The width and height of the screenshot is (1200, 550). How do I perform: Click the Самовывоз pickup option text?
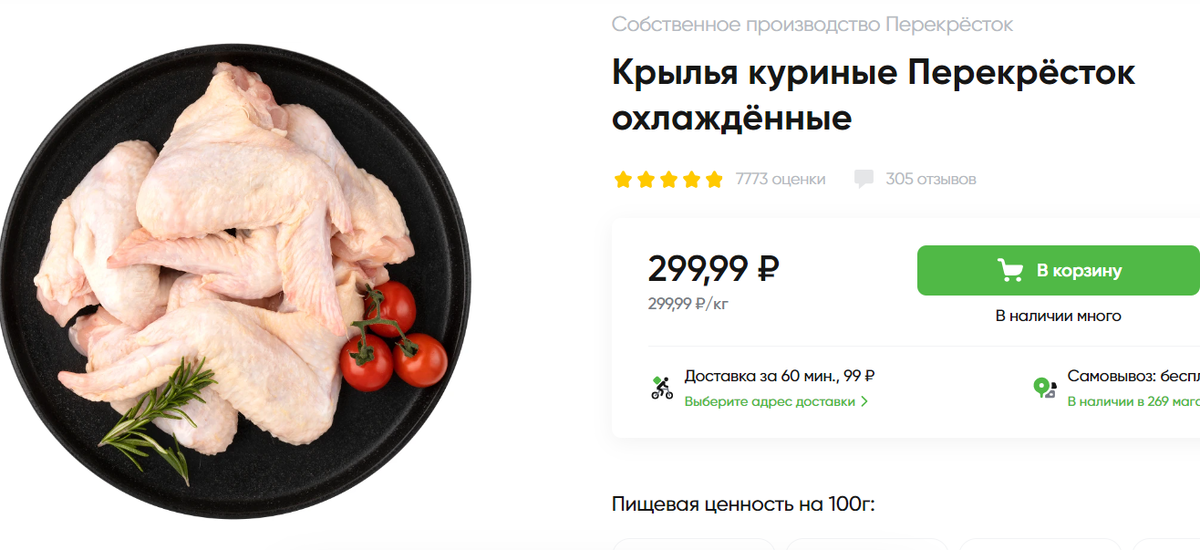click(1133, 377)
